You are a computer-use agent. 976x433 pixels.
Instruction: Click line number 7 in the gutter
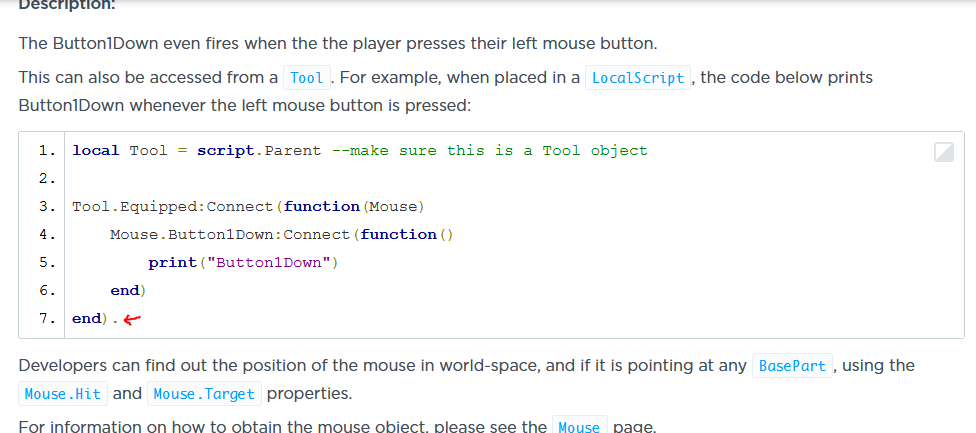point(46,319)
